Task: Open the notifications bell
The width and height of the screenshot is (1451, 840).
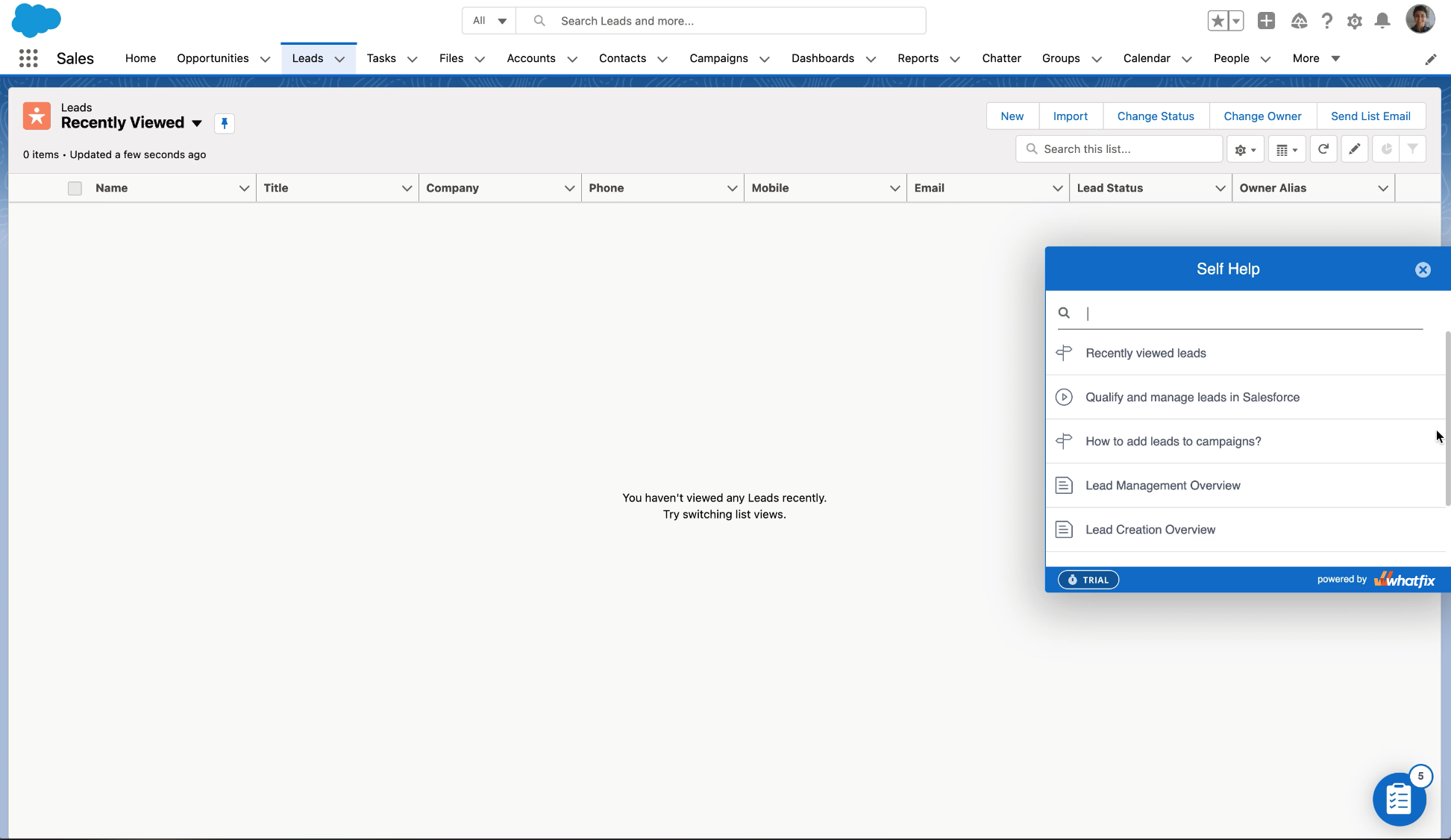Action: tap(1382, 21)
